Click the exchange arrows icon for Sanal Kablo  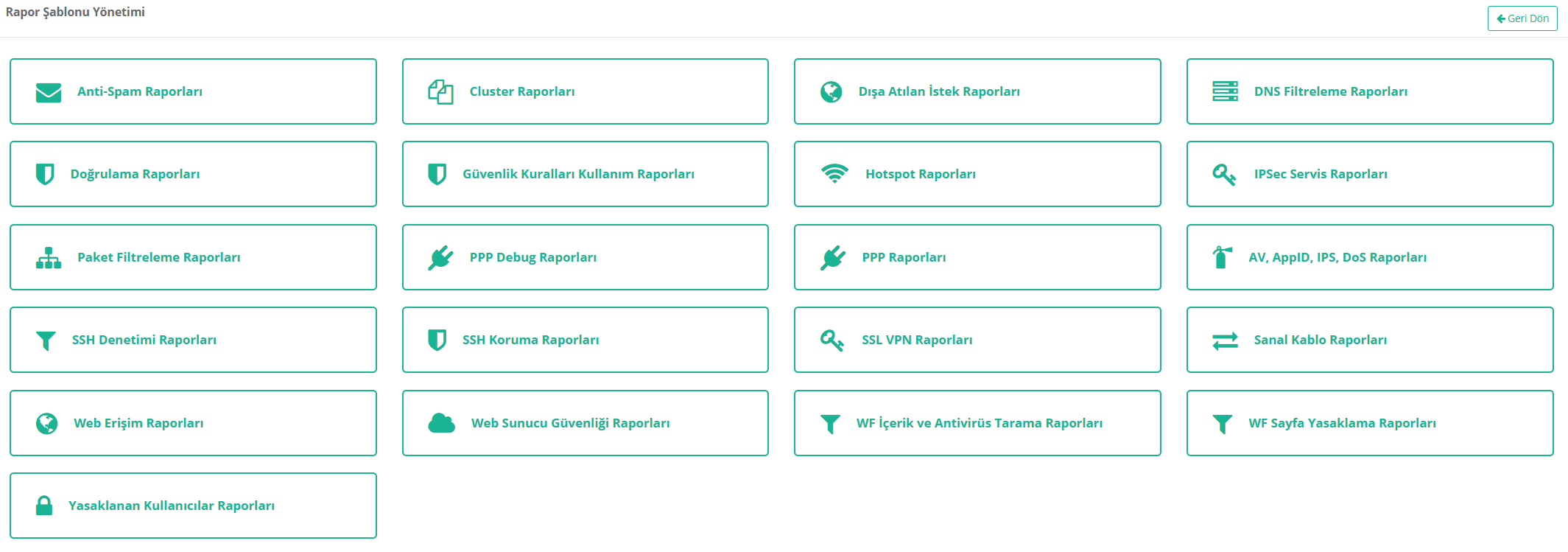pyautogui.click(x=1225, y=340)
